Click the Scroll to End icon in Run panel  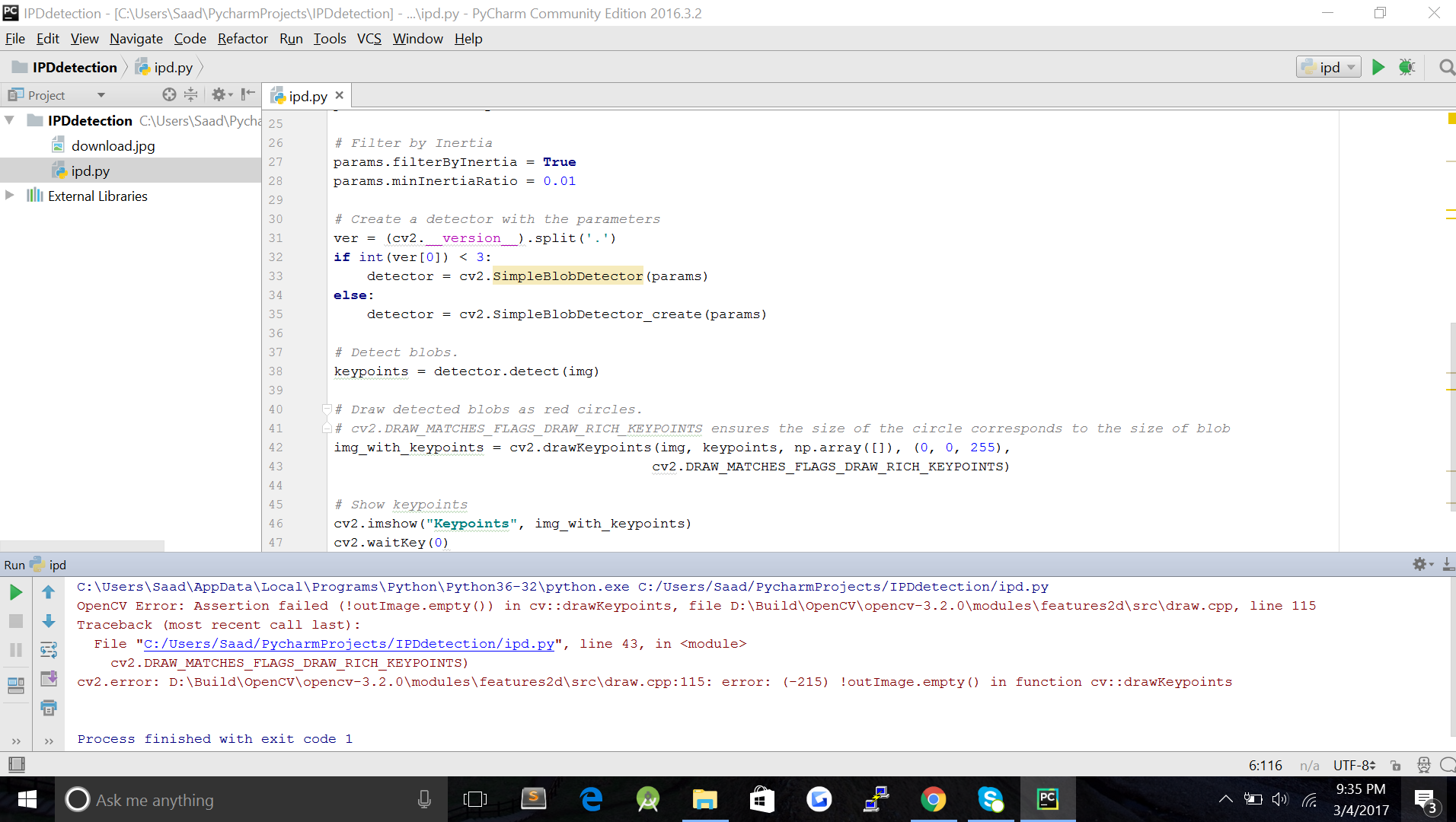coord(49,678)
